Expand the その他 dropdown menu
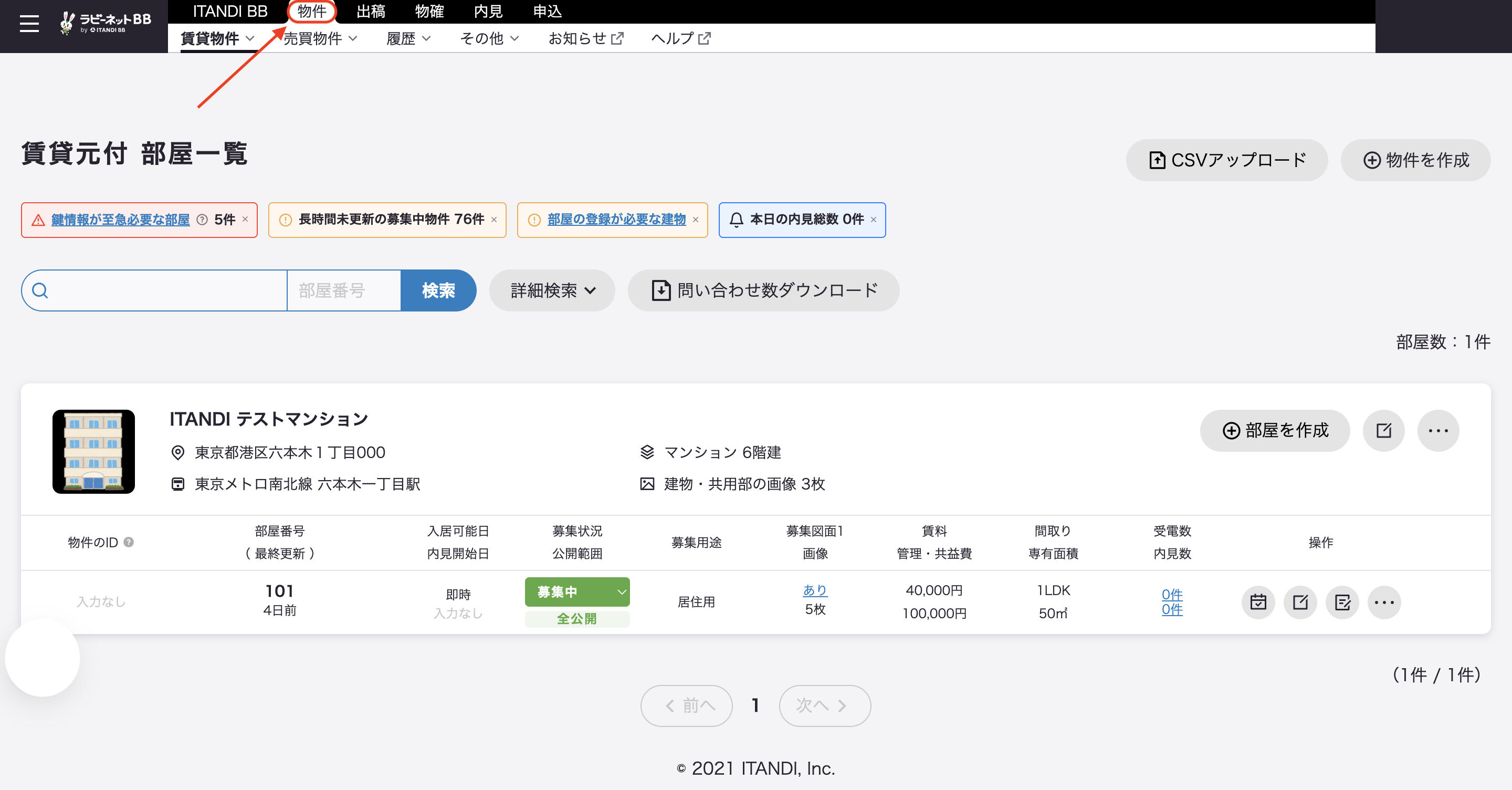The image size is (1512, 790). 489,39
